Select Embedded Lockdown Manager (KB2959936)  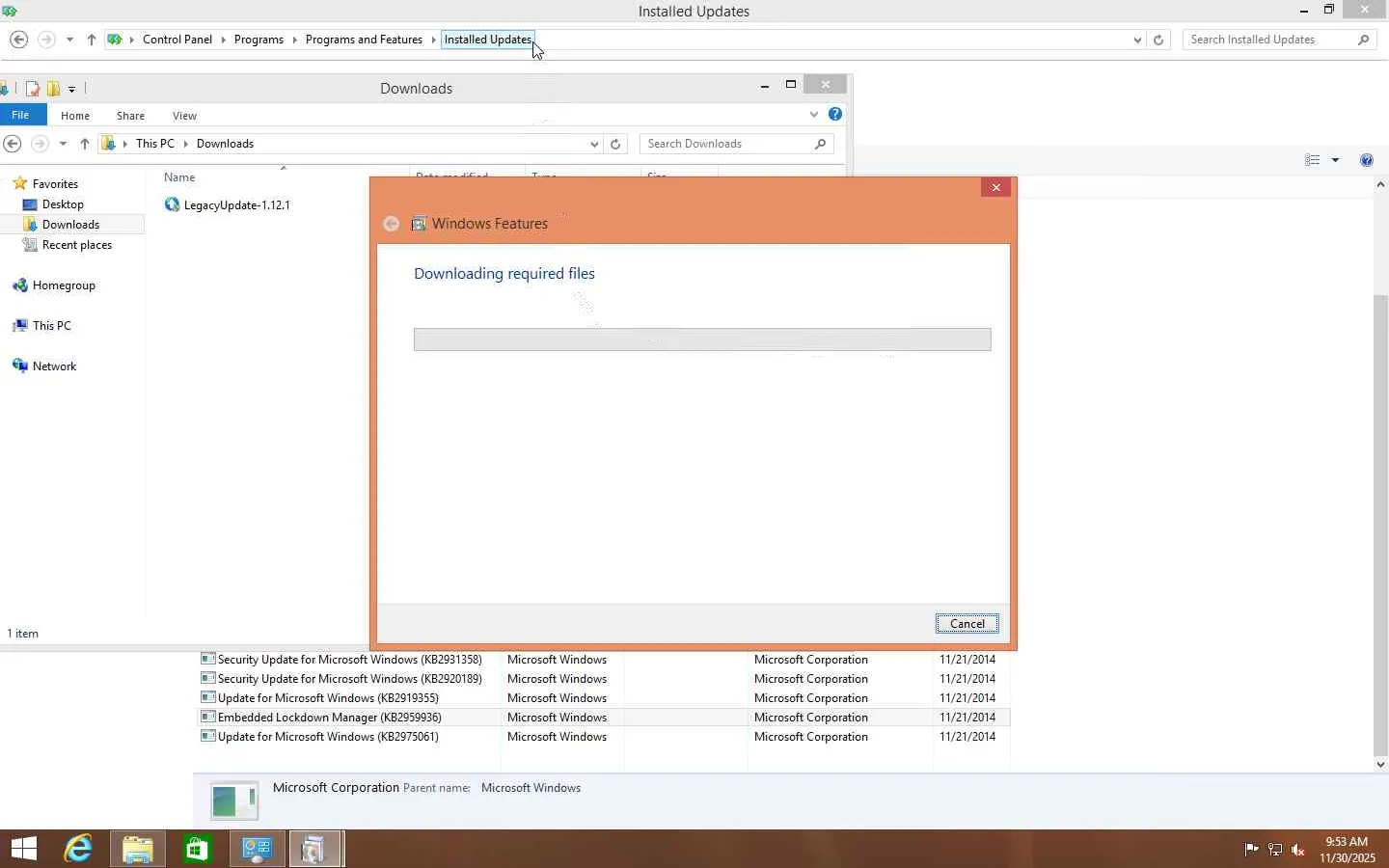[x=605, y=718]
